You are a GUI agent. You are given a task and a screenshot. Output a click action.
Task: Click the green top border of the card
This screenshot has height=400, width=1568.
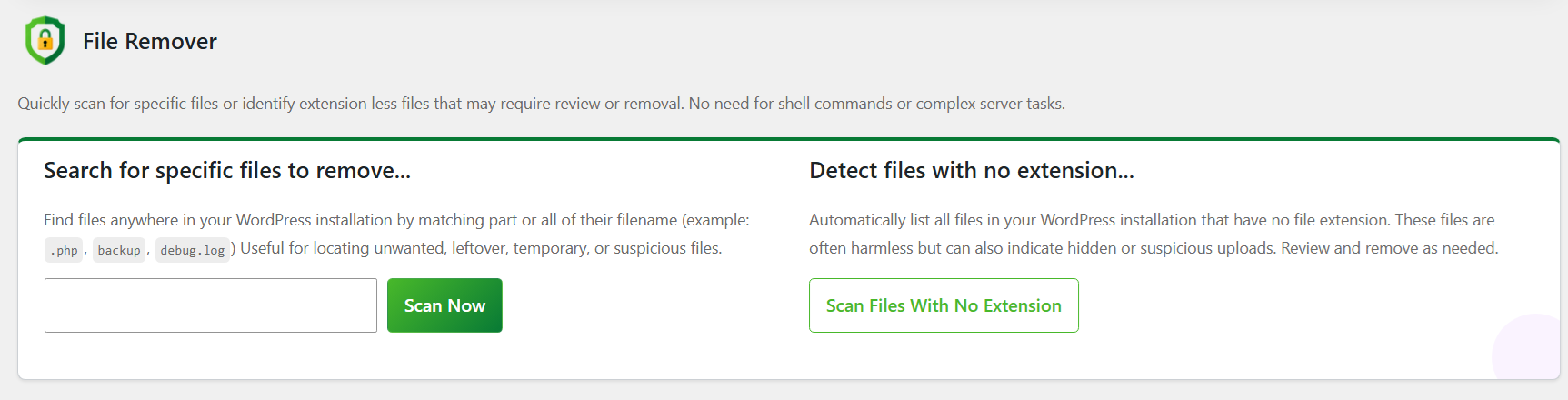[x=789, y=140]
